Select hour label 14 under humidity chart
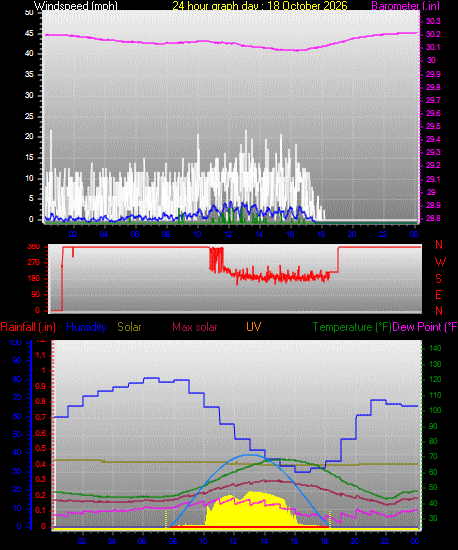Image resolution: width=458 pixels, height=550 pixels. (x=264, y=541)
